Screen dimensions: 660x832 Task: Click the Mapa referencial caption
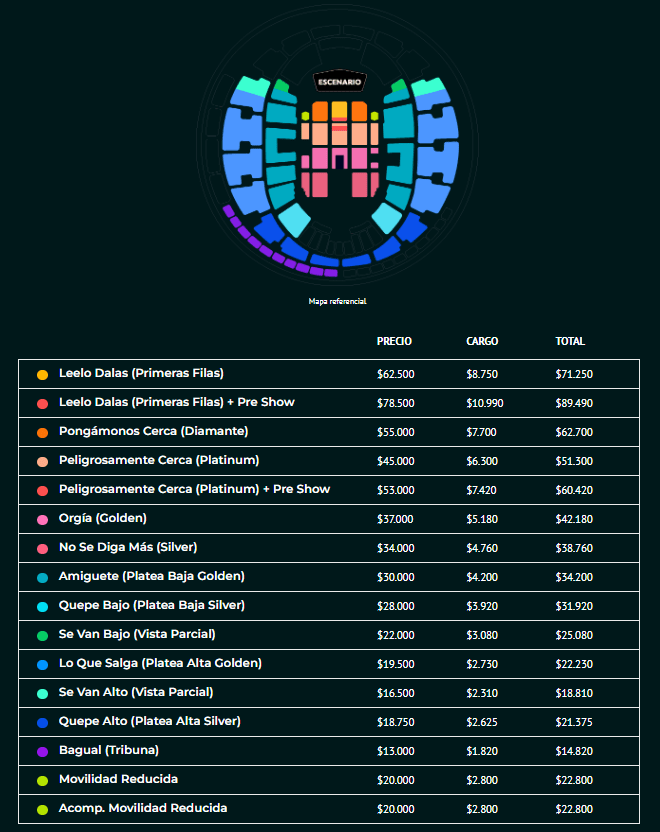[x=338, y=301]
